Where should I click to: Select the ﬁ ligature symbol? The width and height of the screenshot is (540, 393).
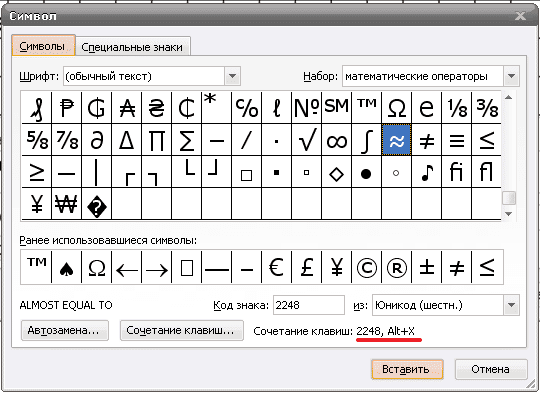tap(456, 172)
